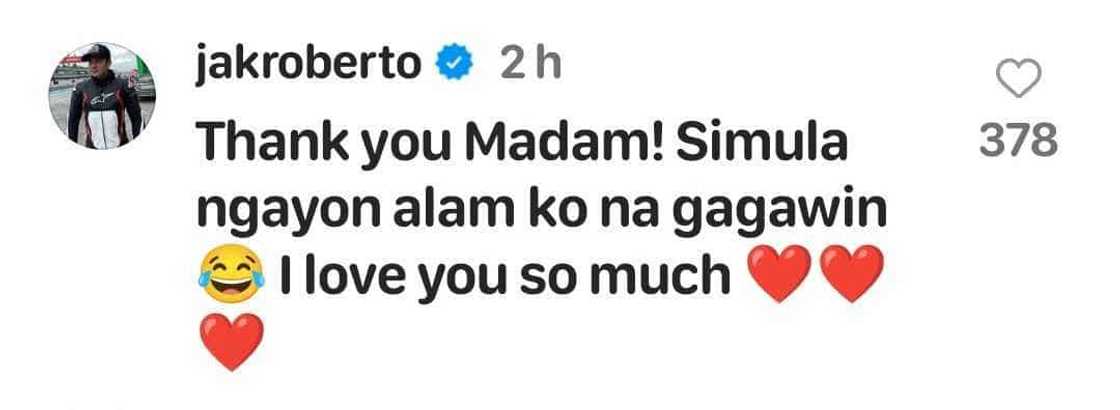
Task: Click the red heart on the last line
Action: 231,342
